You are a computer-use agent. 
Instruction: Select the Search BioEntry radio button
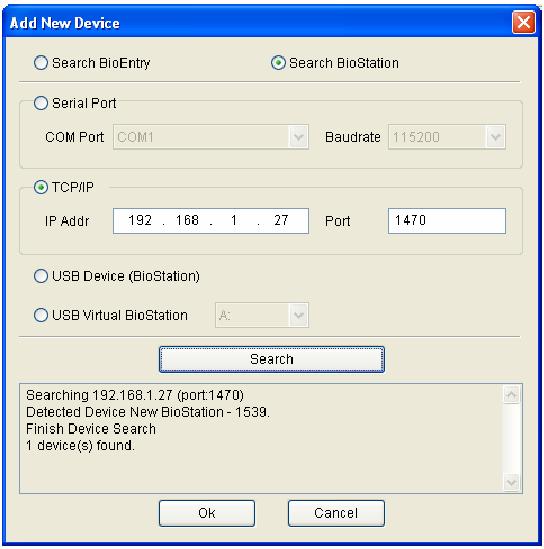click(41, 63)
